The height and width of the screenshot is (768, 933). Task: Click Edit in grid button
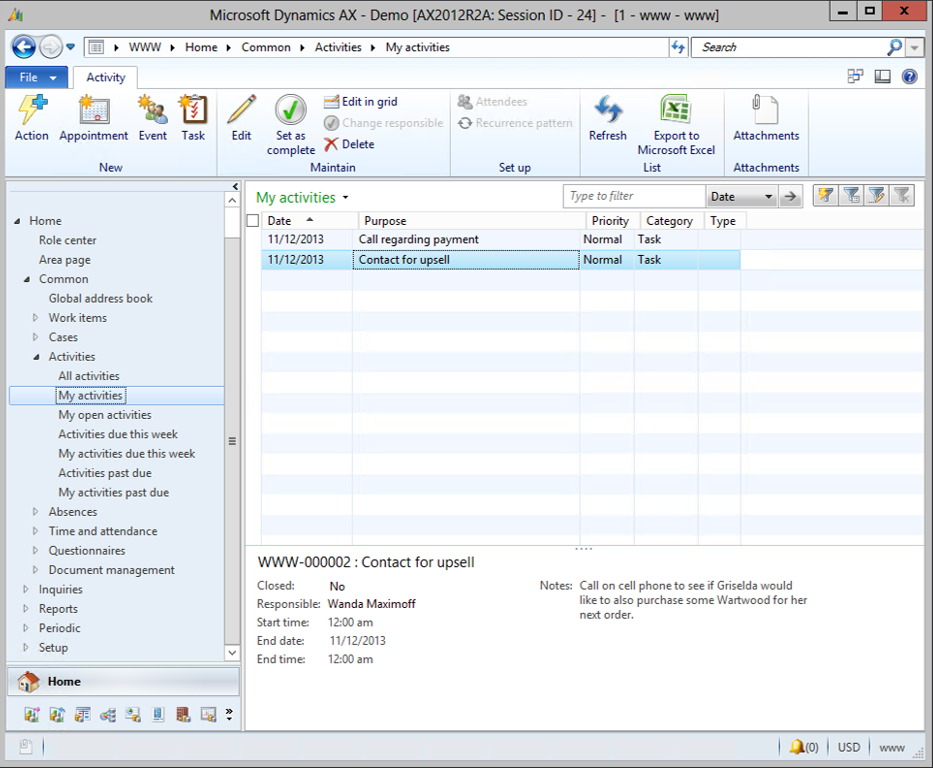click(361, 102)
